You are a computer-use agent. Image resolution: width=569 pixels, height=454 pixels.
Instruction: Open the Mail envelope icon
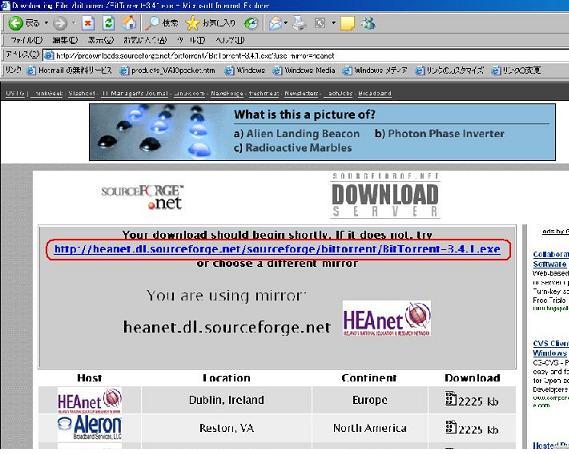(276, 24)
